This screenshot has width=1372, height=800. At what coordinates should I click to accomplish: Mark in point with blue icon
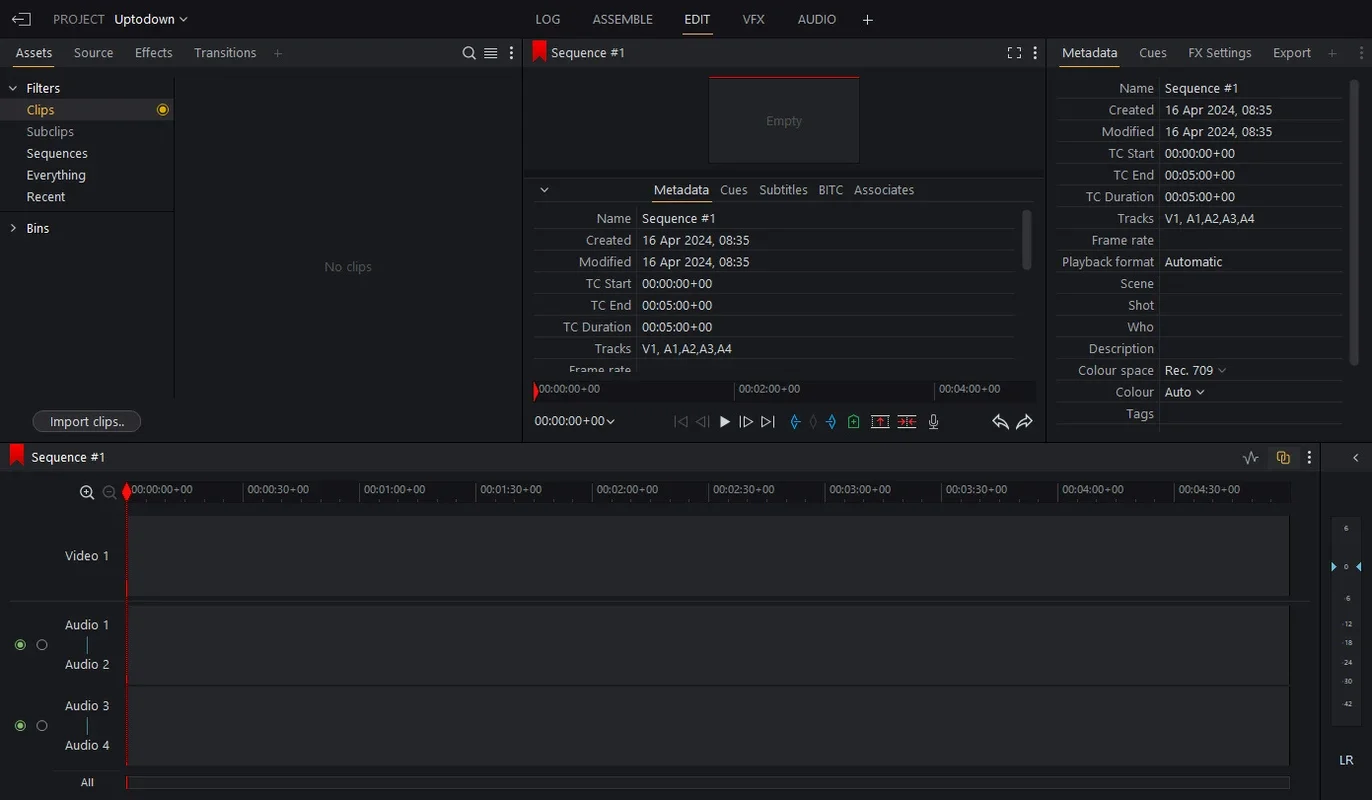[x=795, y=422]
